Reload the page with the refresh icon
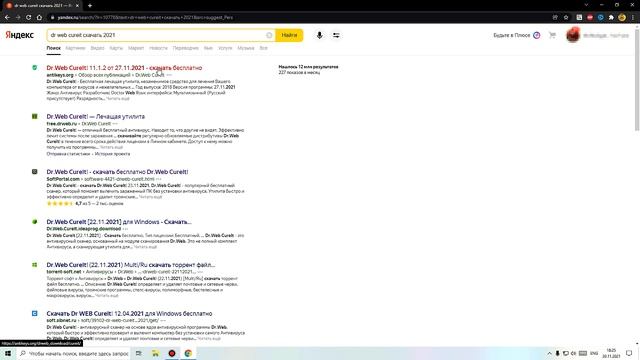 (29, 18)
